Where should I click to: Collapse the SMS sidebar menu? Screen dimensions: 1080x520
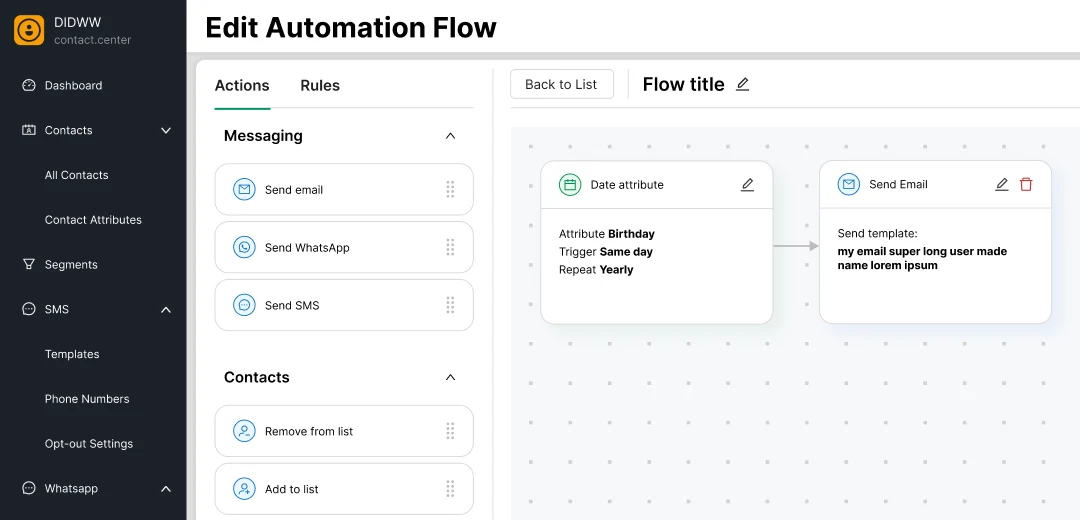click(x=166, y=310)
